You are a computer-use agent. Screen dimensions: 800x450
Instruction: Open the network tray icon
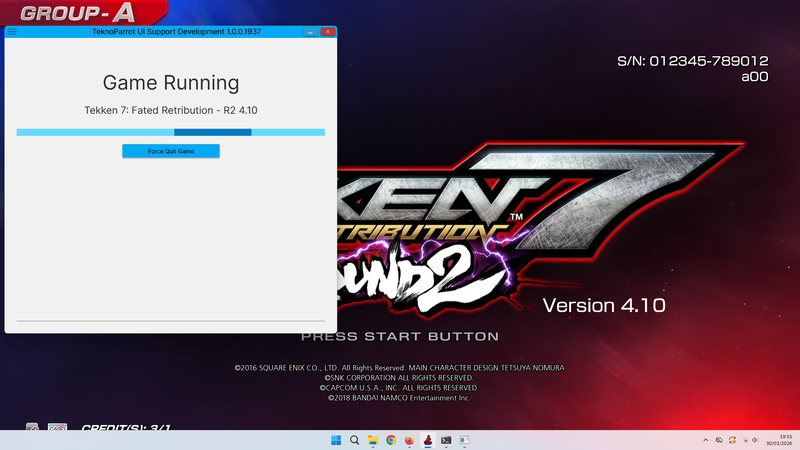point(745,440)
